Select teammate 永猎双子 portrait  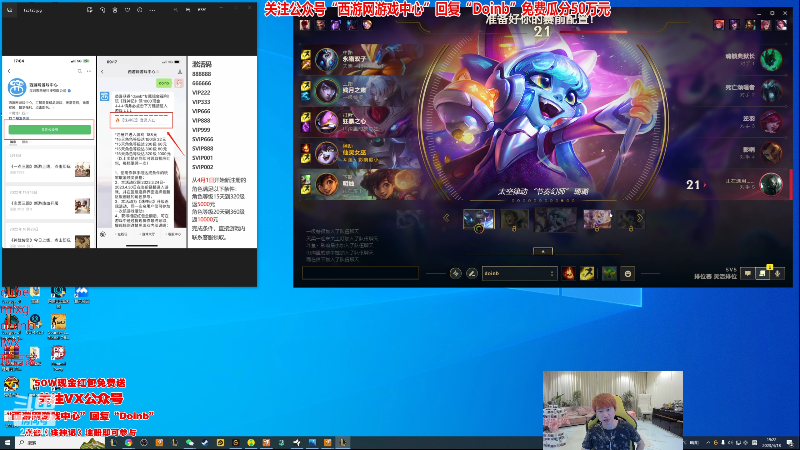(327, 60)
